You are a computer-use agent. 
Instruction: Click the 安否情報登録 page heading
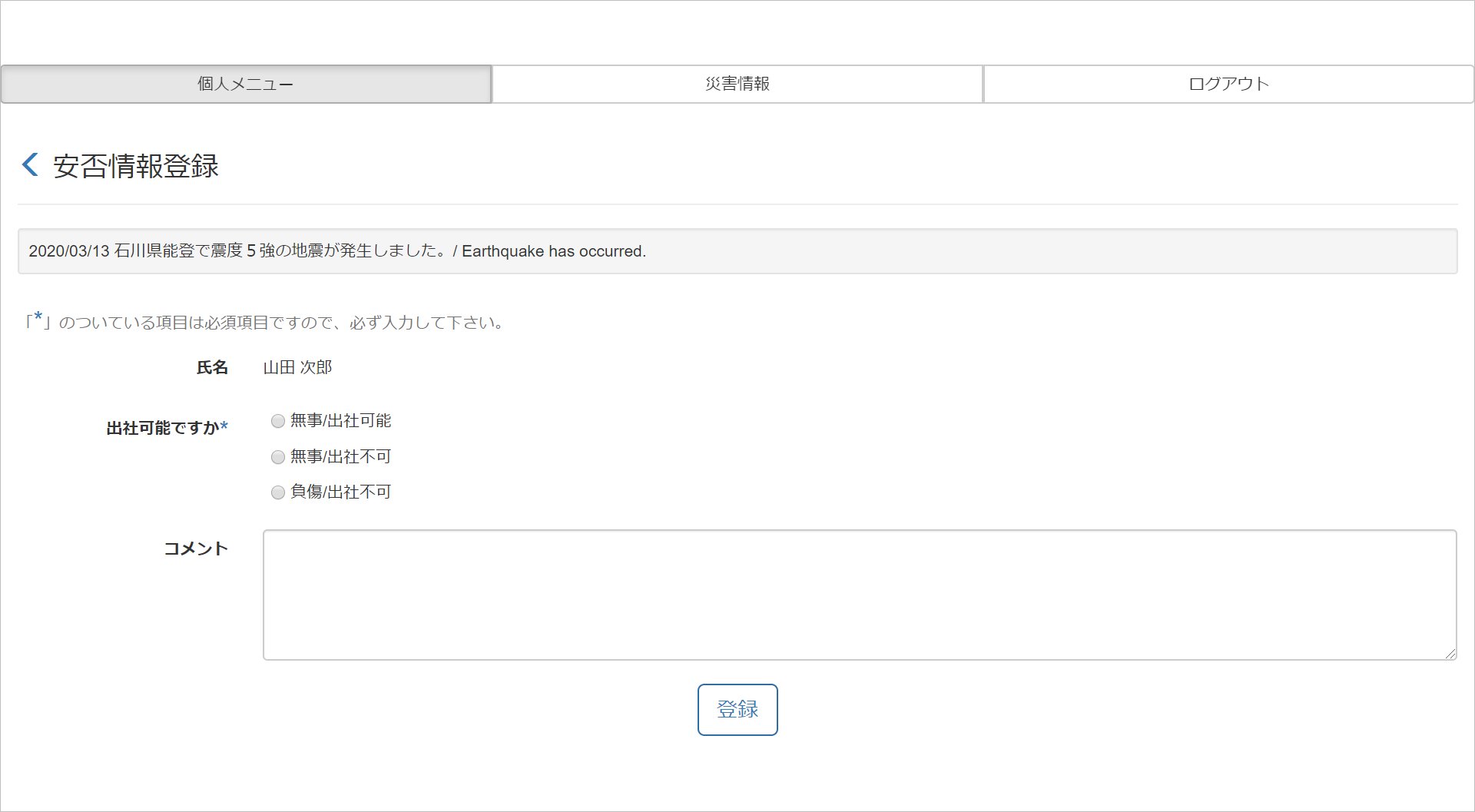point(136,166)
